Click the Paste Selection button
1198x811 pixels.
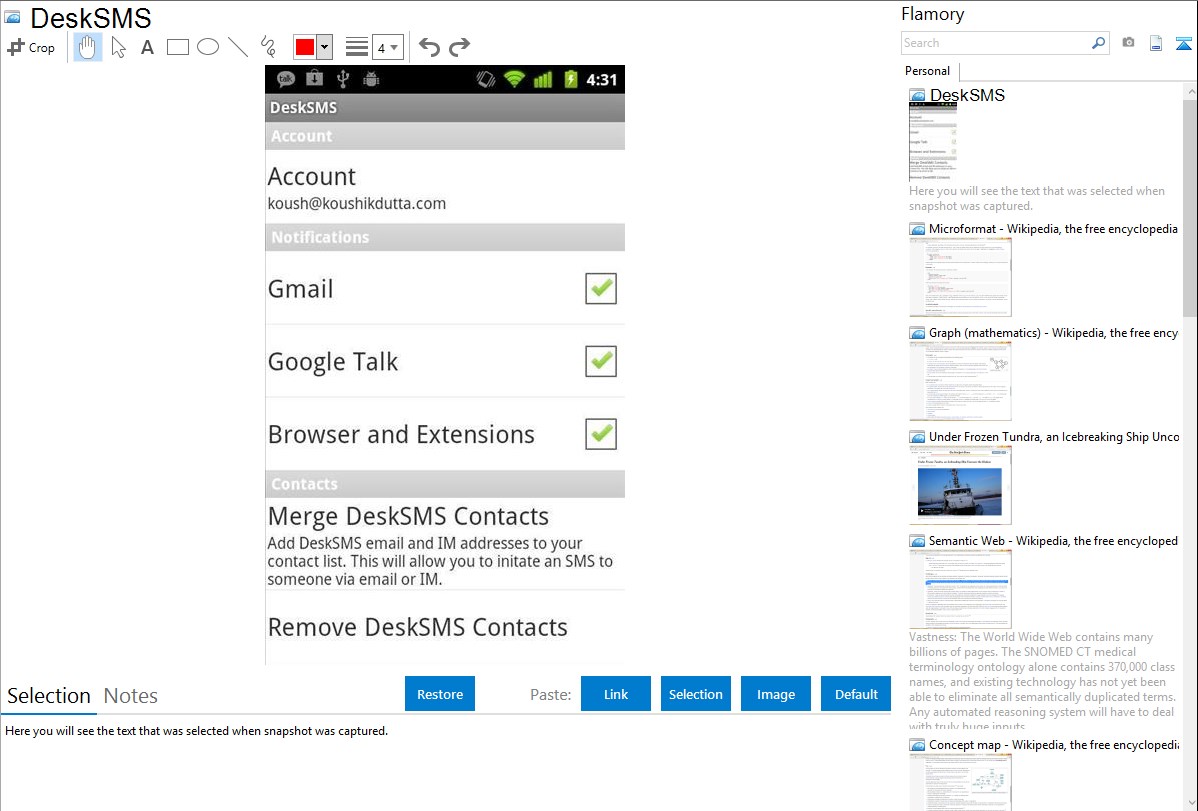coord(696,694)
